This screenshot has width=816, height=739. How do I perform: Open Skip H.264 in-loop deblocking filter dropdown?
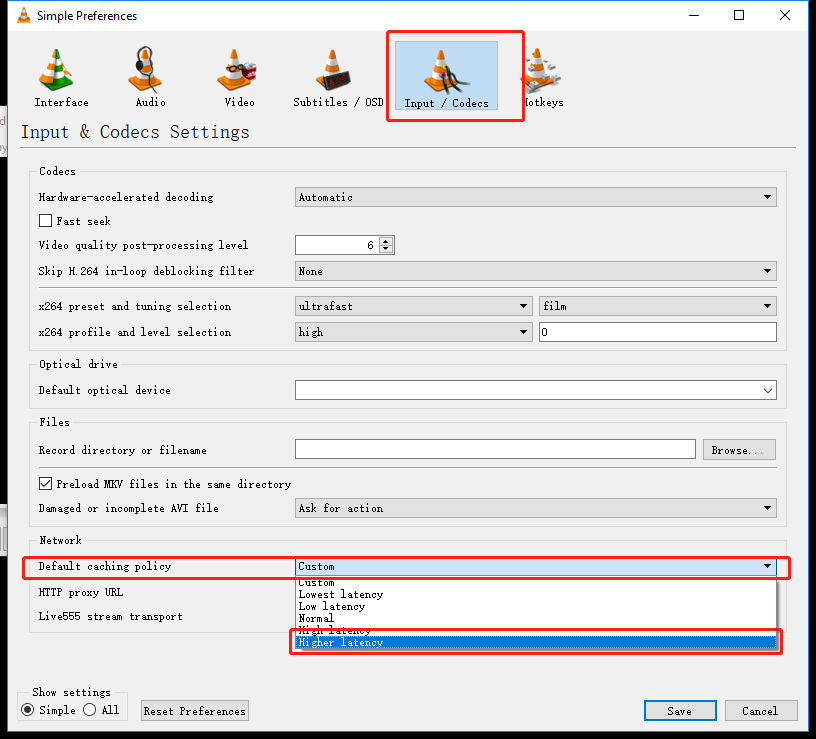pos(536,271)
